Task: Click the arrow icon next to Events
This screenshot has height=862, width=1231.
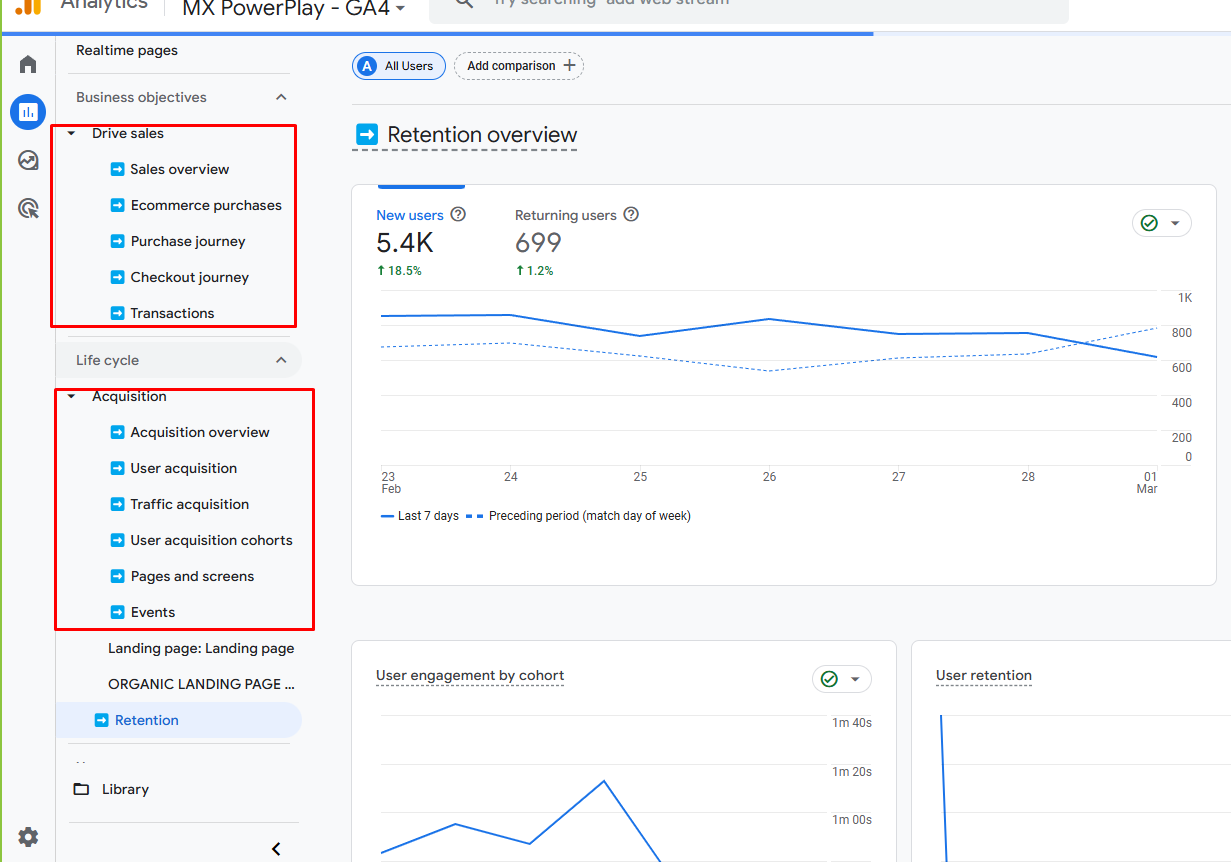Action: [117, 612]
